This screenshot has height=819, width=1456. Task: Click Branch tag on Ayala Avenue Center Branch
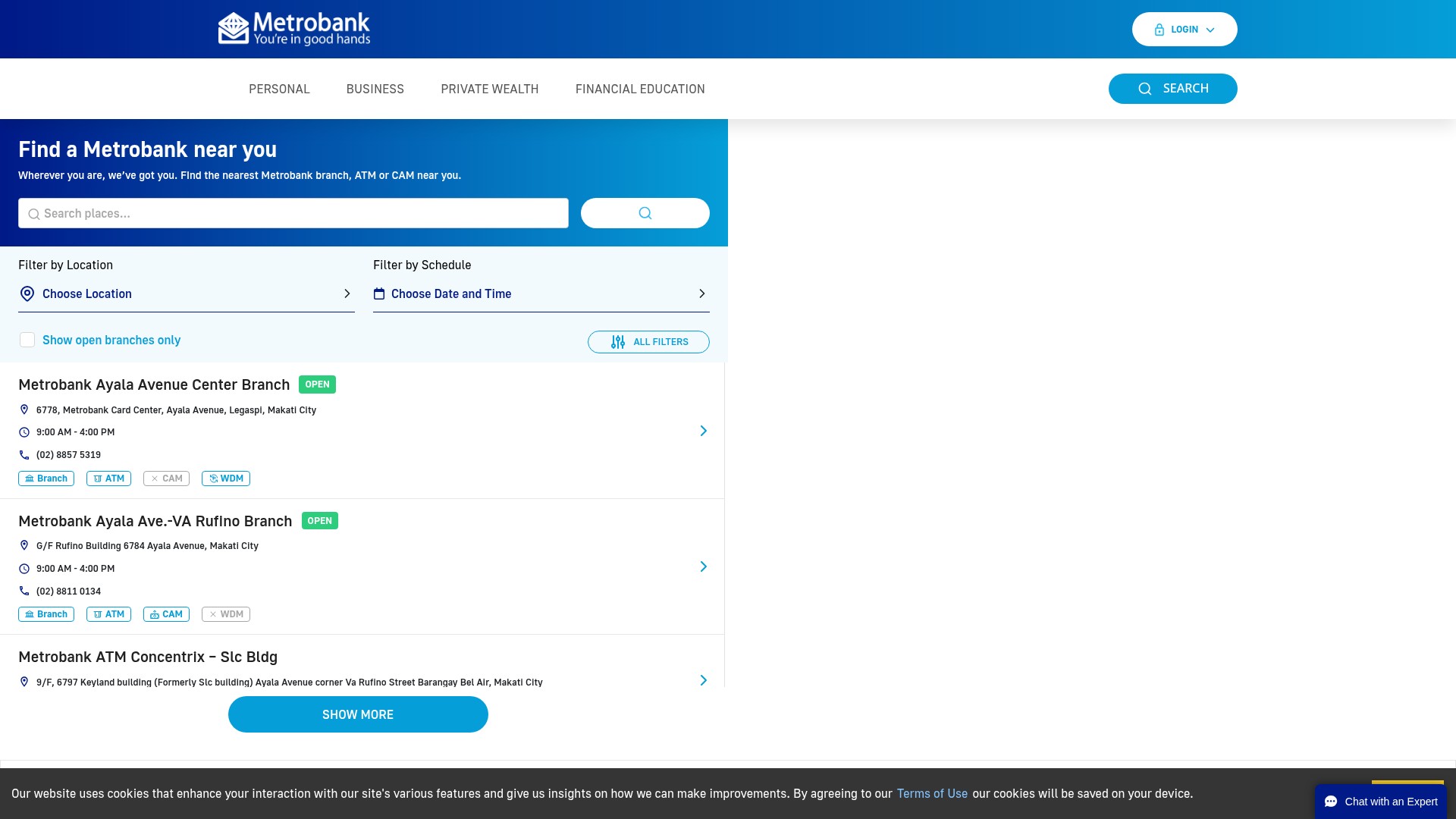click(x=46, y=479)
